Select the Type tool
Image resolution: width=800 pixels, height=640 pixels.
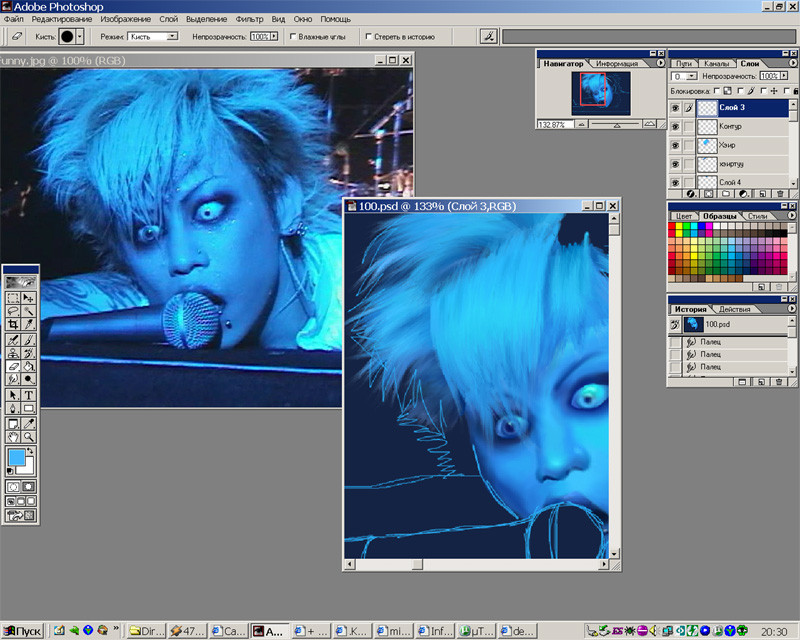tap(29, 395)
